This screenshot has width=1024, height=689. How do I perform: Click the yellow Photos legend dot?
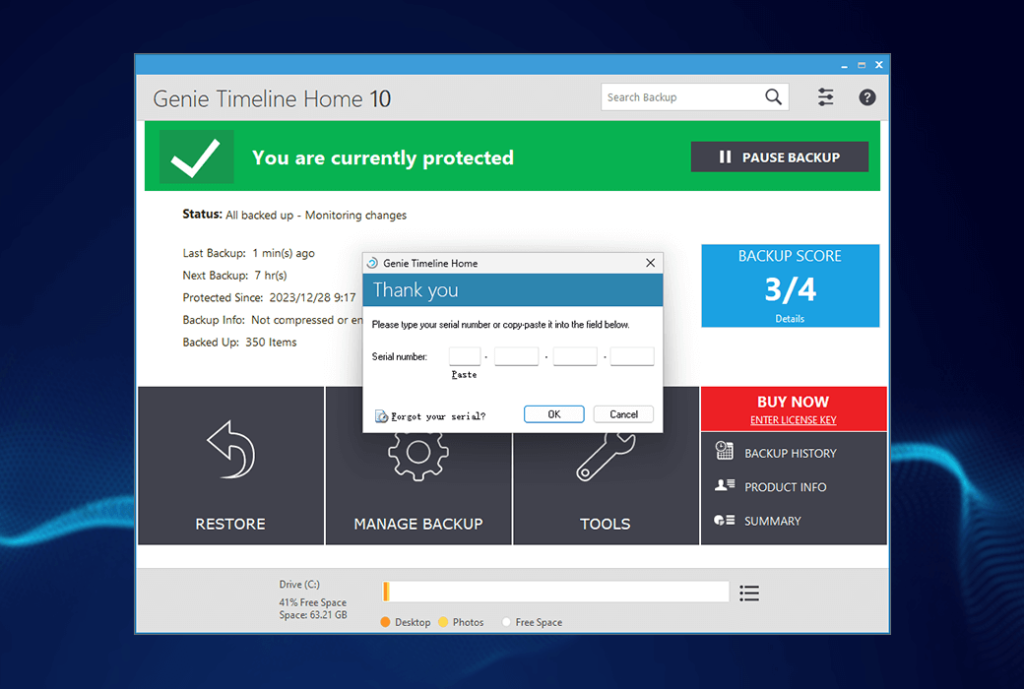tap(443, 622)
